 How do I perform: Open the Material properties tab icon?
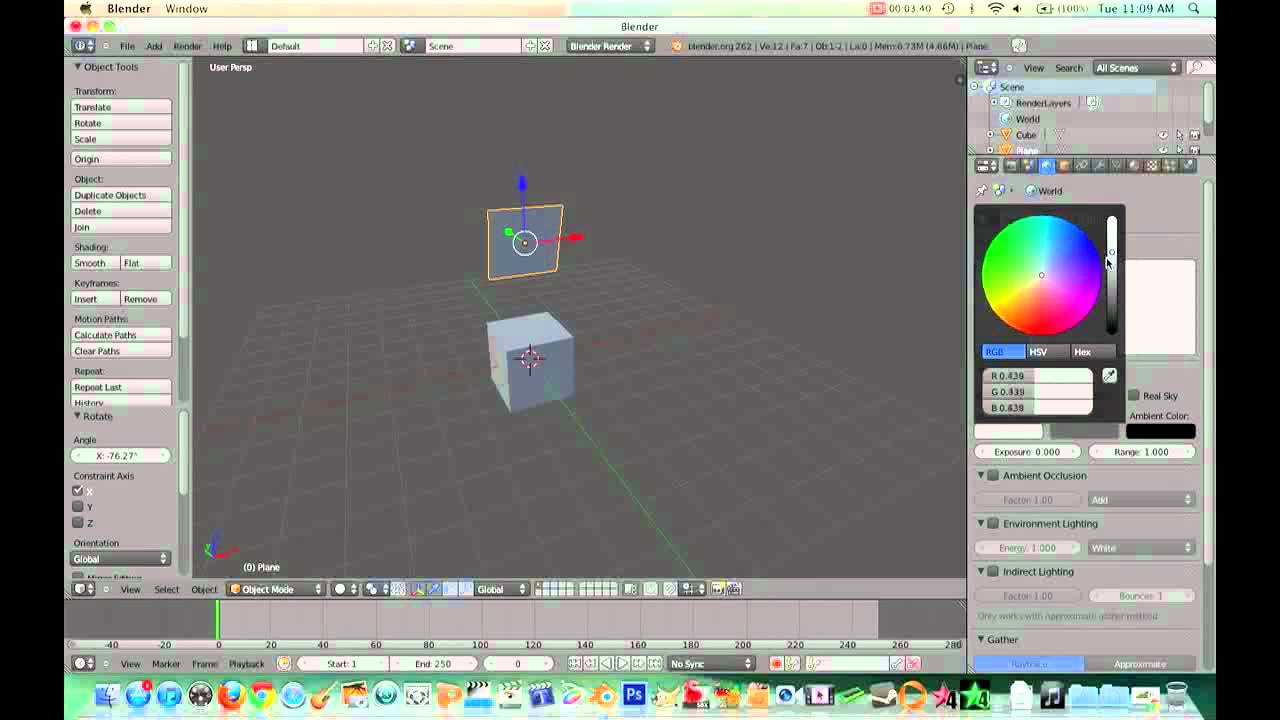1133,166
